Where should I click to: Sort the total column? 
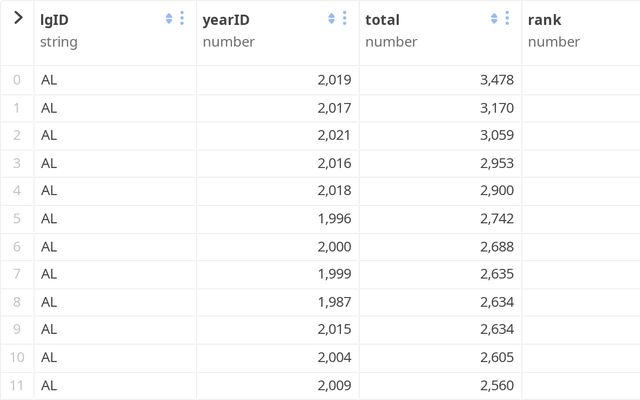pos(494,18)
